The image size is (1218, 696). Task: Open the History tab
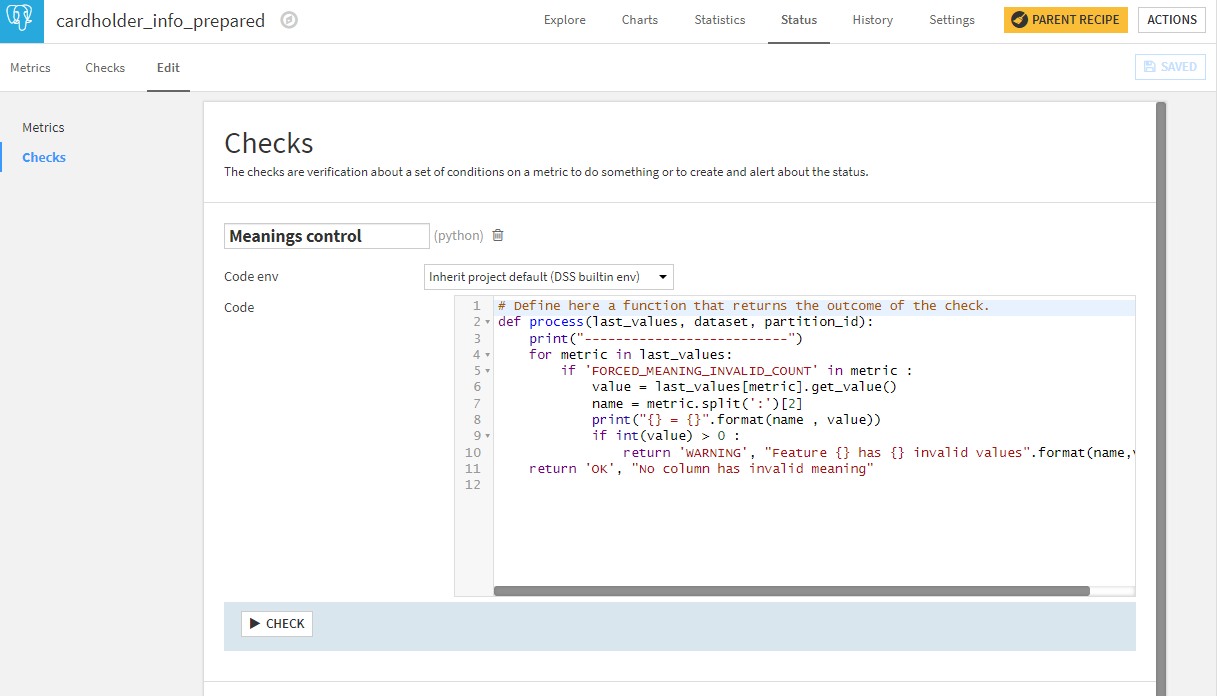(x=872, y=19)
